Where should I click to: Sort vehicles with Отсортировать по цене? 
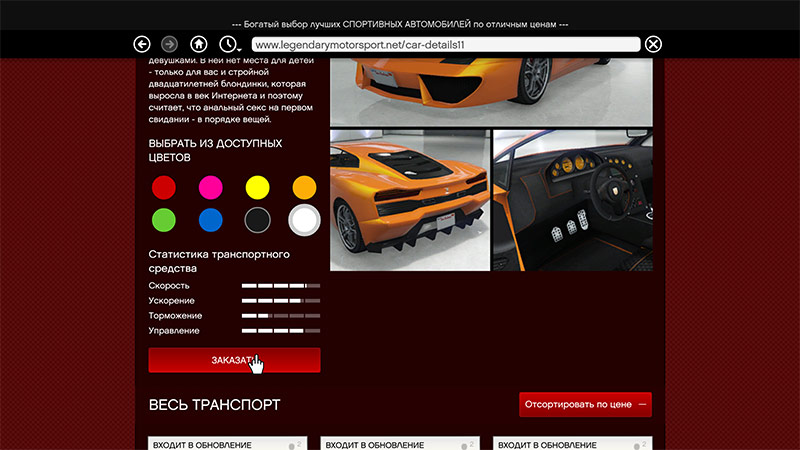coord(585,405)
